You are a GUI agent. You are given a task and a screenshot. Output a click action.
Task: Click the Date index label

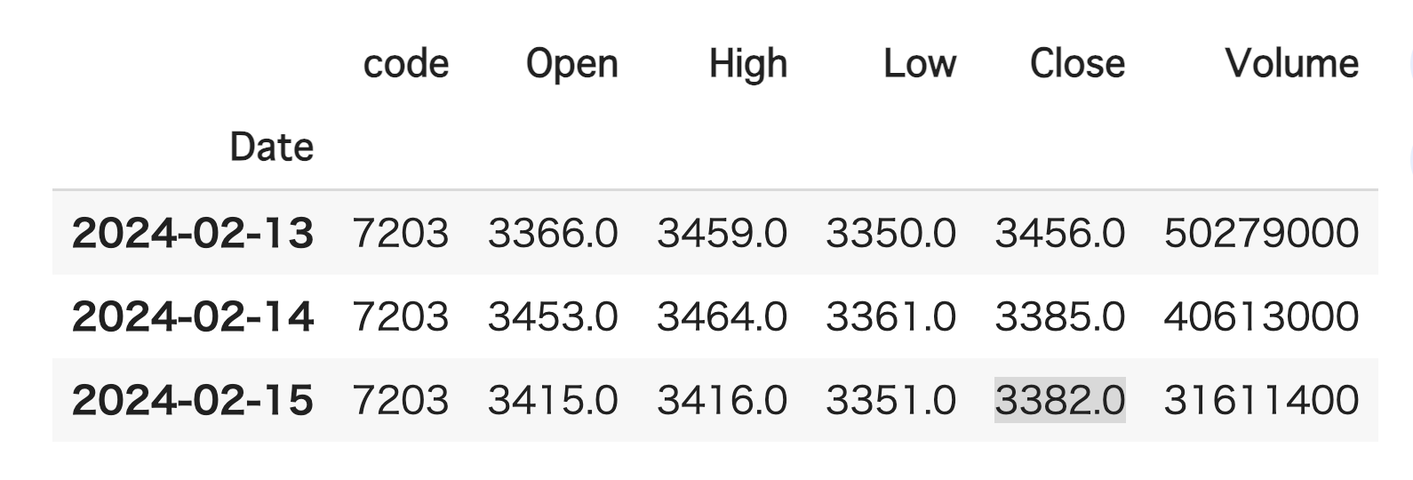(x=271, y=147)
